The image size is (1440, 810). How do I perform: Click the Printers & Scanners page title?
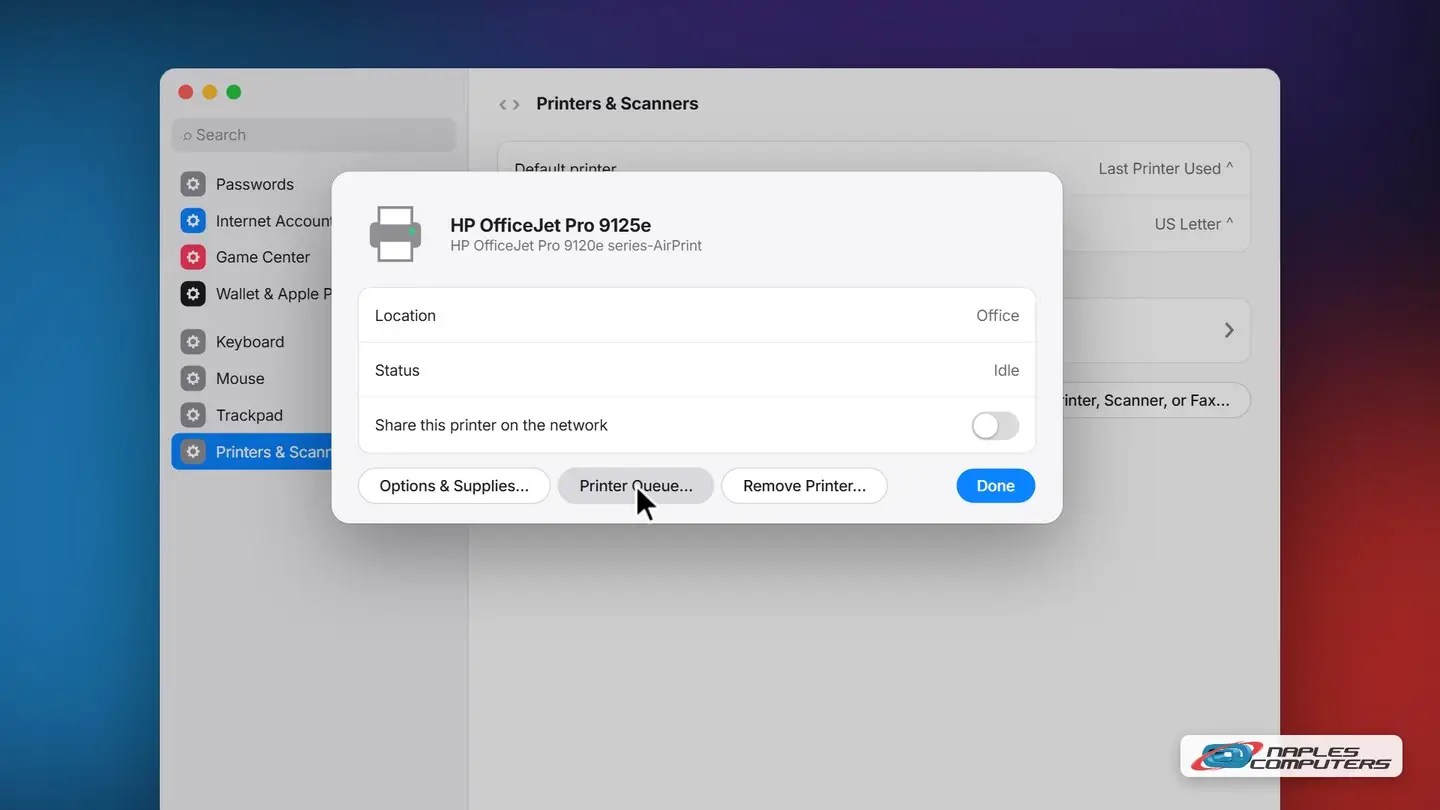617,104
